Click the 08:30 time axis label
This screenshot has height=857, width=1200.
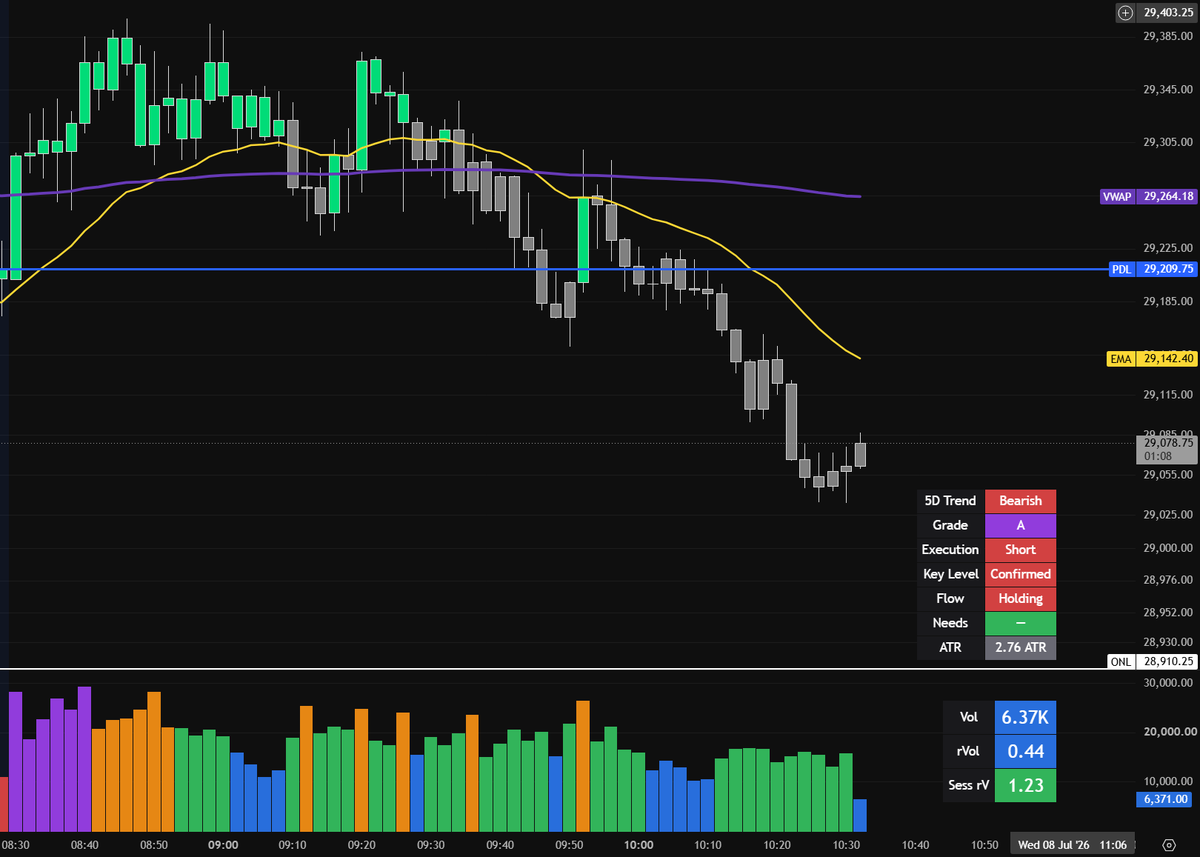pos(16,845)
